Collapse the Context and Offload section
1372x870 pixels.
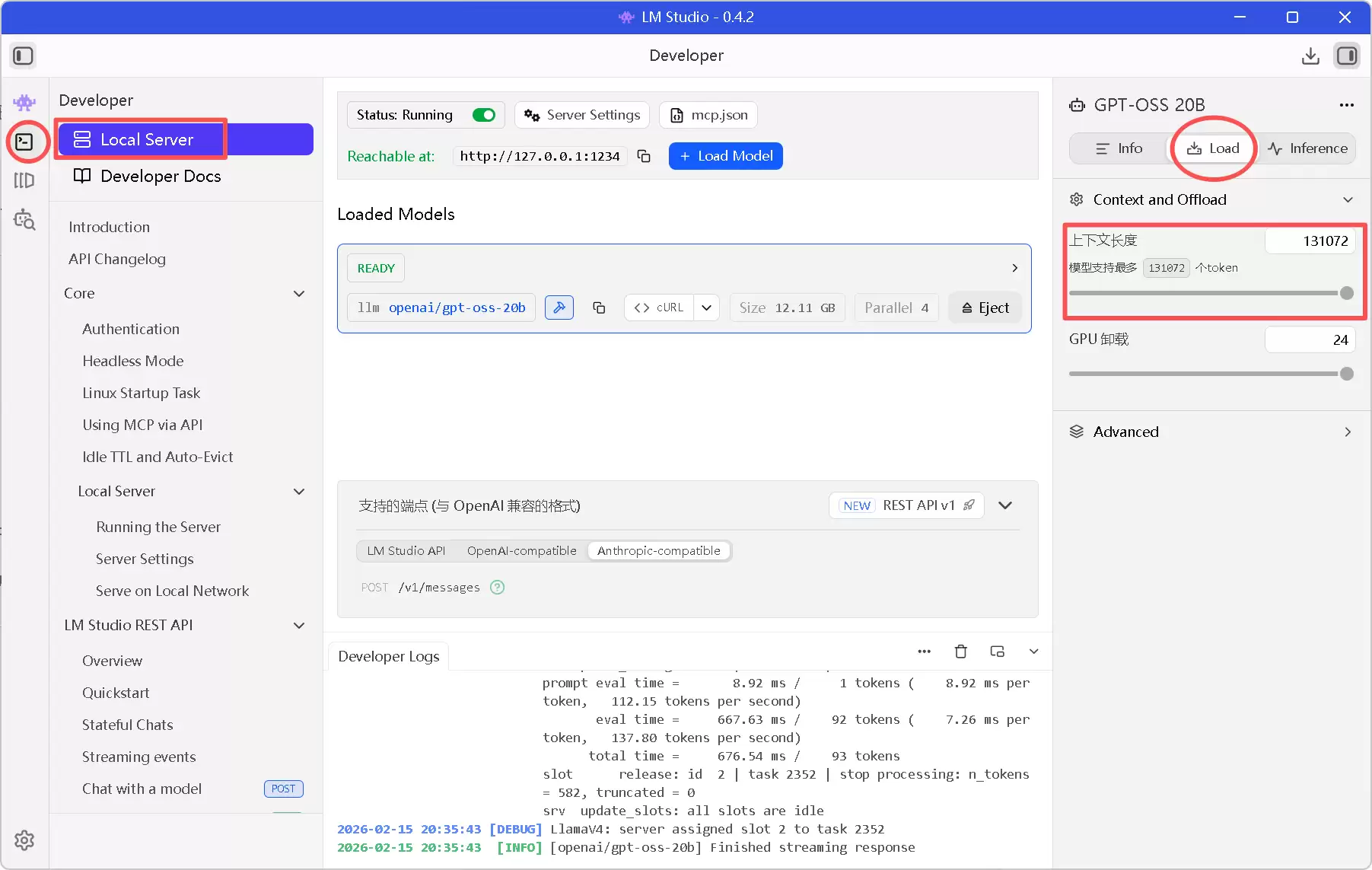[x=1347, y=199]
